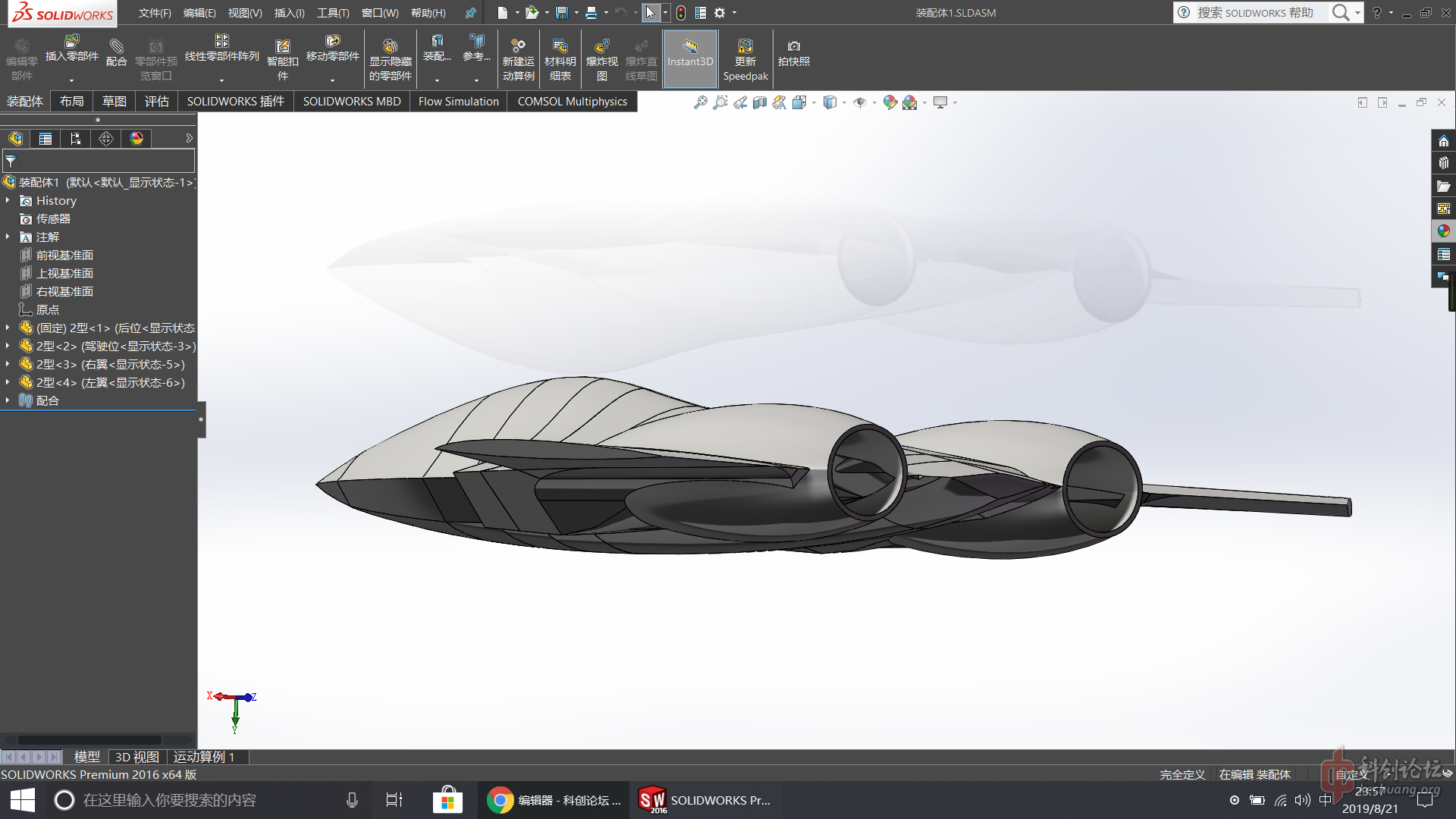Open the 运动算例 1 bottom tab
Viewport: 1456px width, 819px height.
(x=204, y=757)
